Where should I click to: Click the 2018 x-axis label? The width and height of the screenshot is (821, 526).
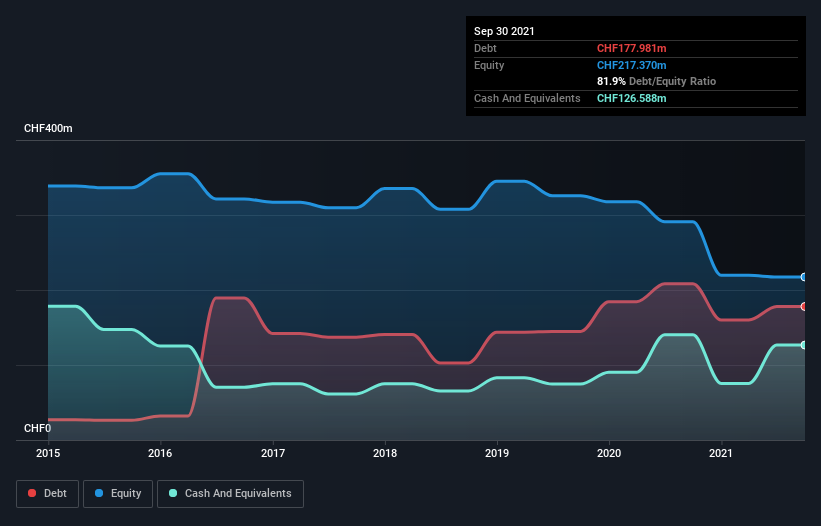pos(385,453)
